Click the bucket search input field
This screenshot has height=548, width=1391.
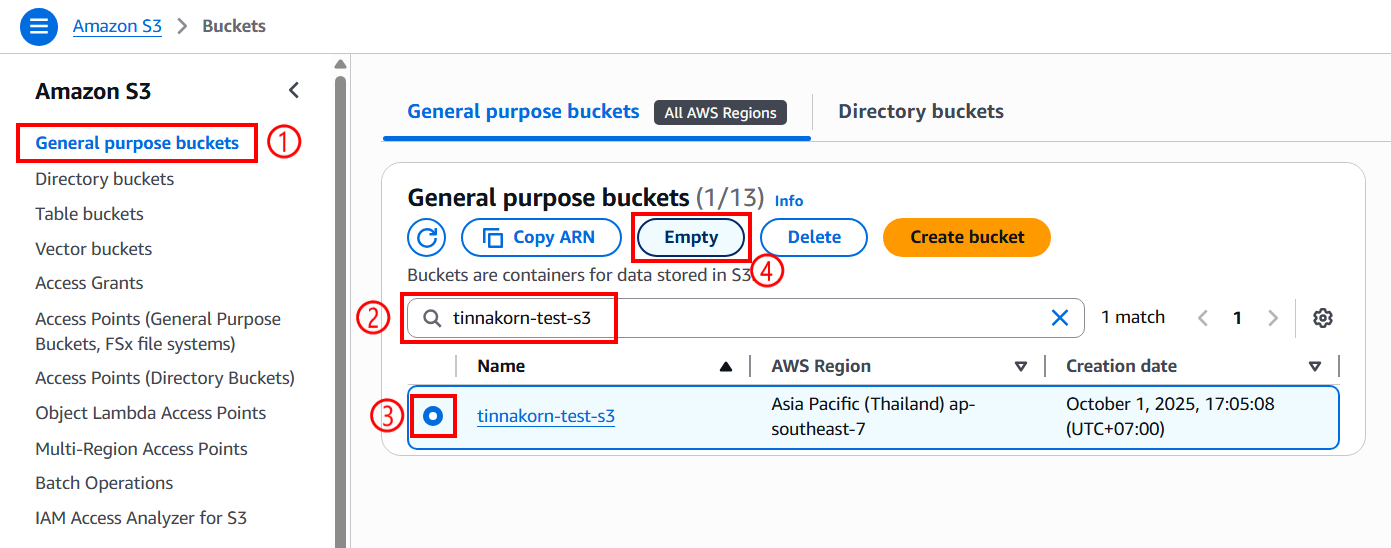click(x=740, y=318)
